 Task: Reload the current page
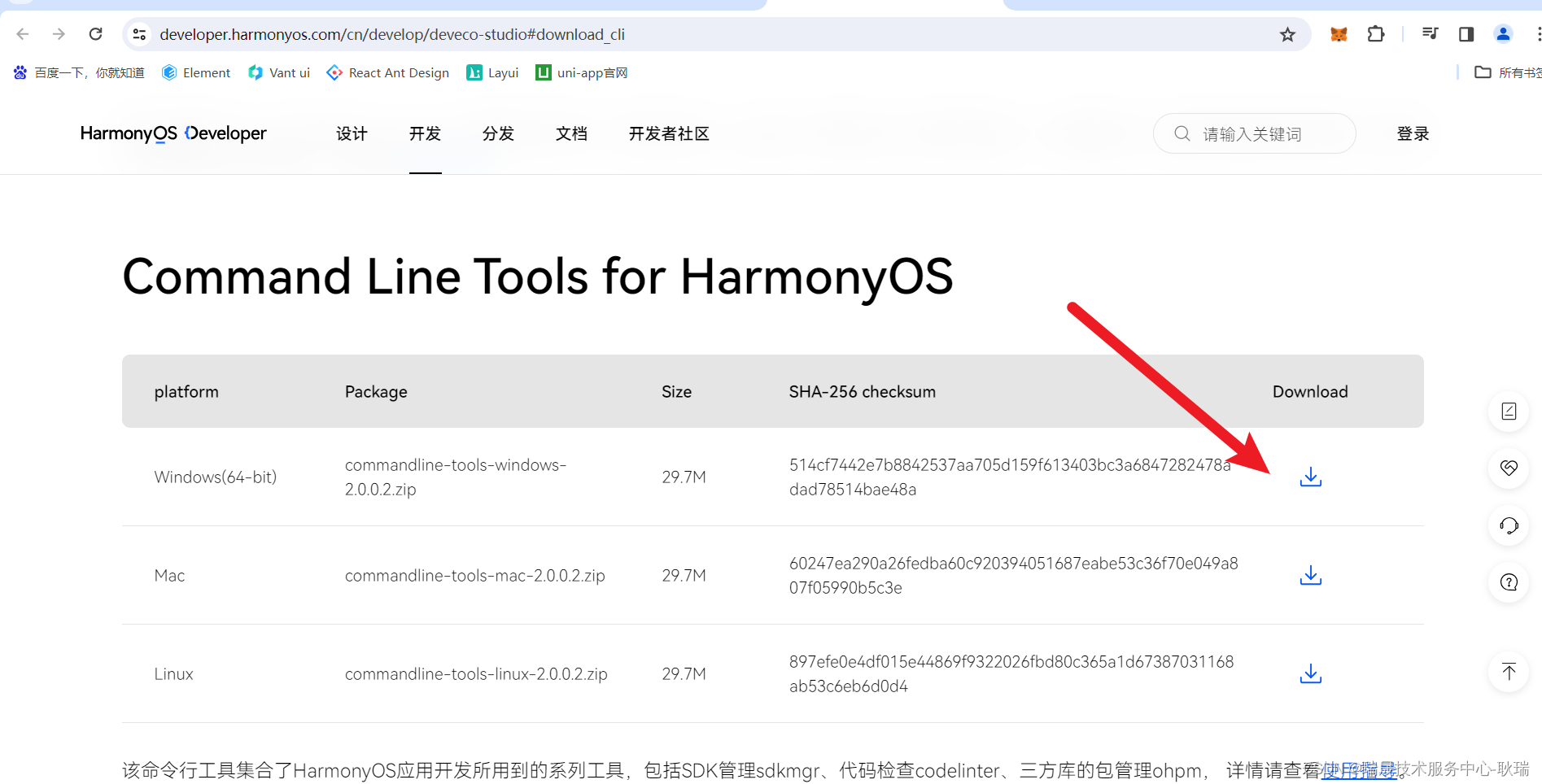95,34
